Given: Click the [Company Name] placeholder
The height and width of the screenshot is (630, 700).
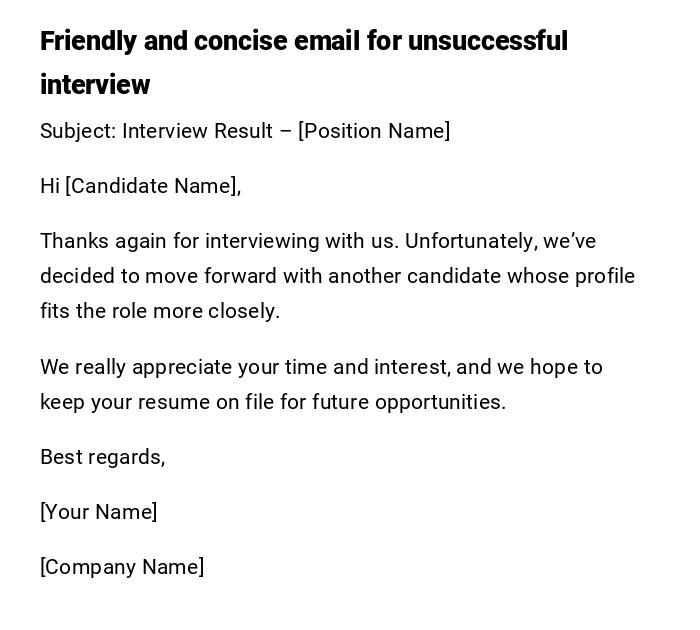Looking at the screenshot, I should pos(122,567).
